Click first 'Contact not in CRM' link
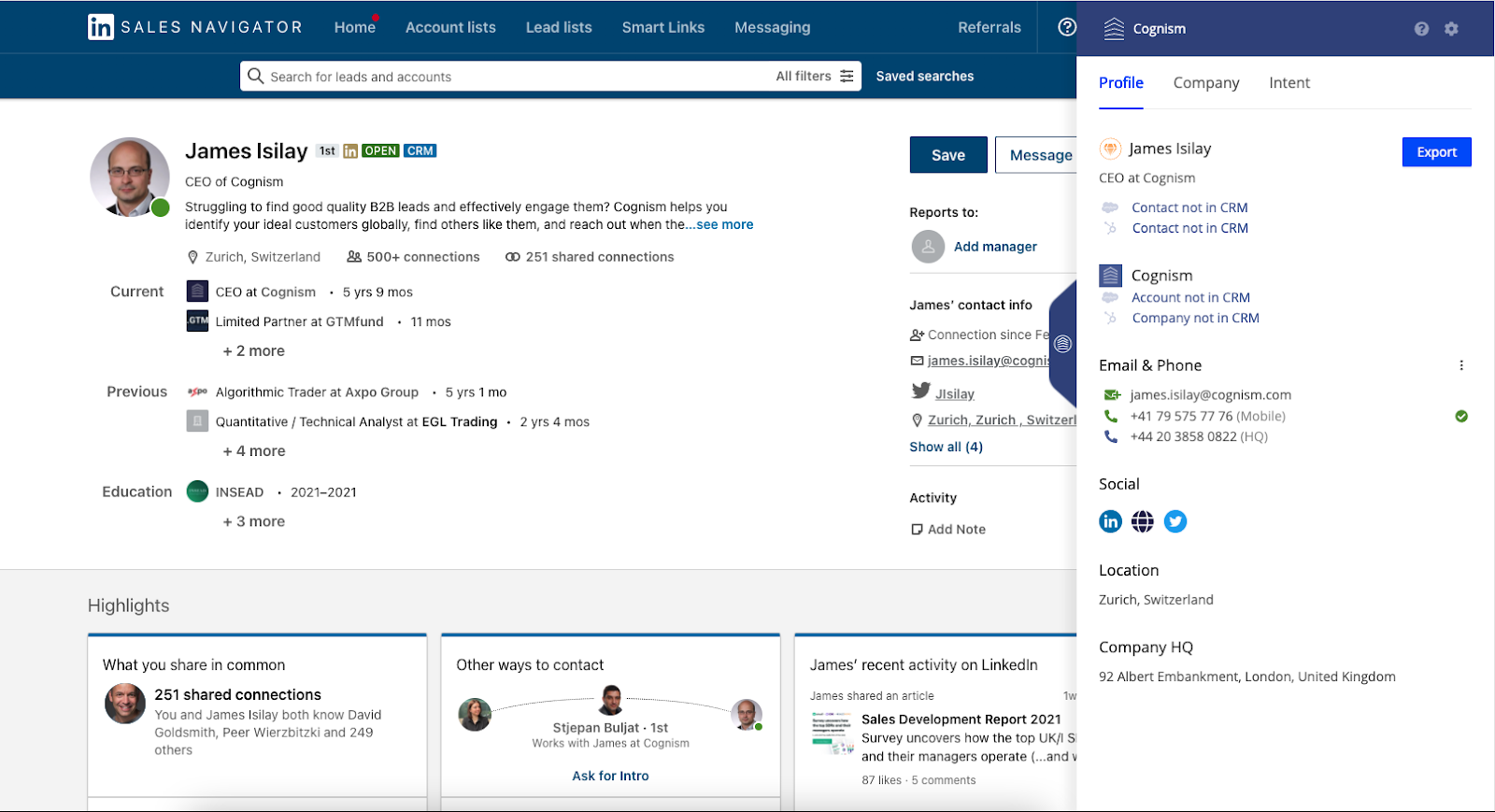The height and width of the screenshot is (812, 1495). coord(1189,207)
